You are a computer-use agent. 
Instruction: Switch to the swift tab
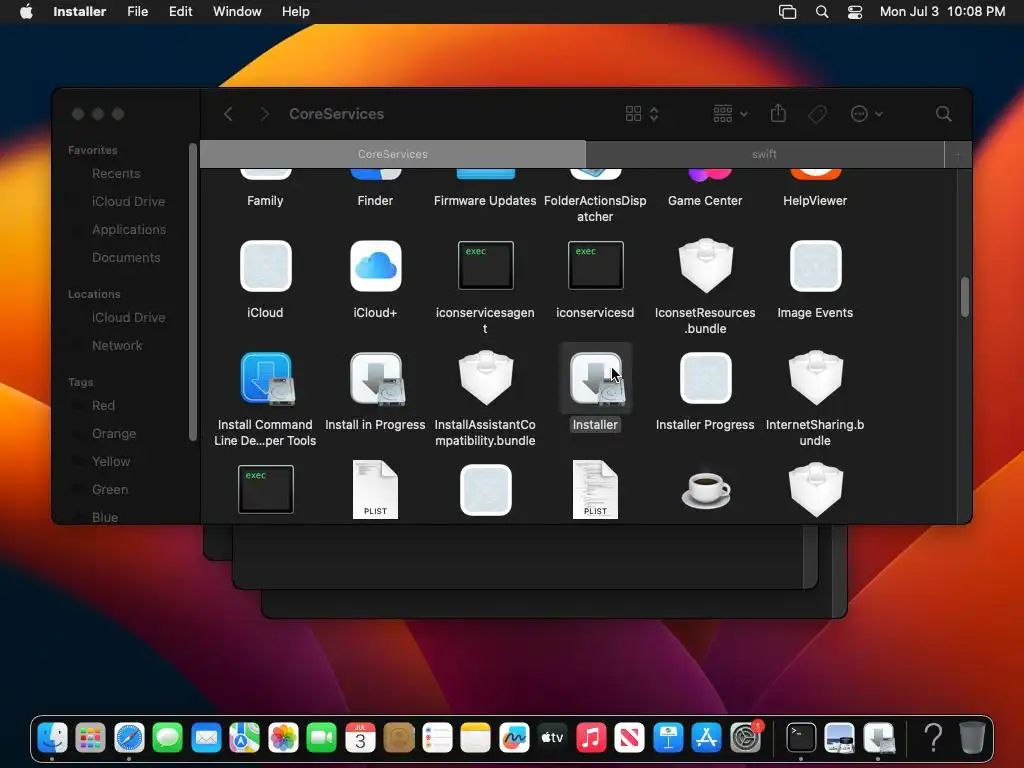coord(765,154)
